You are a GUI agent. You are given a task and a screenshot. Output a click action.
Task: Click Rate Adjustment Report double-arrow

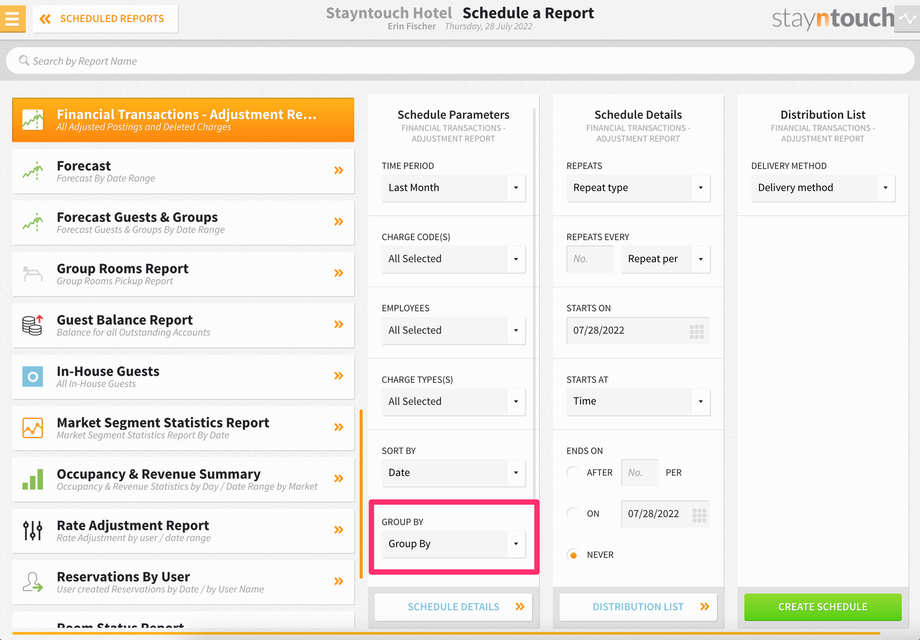point(339,530)
